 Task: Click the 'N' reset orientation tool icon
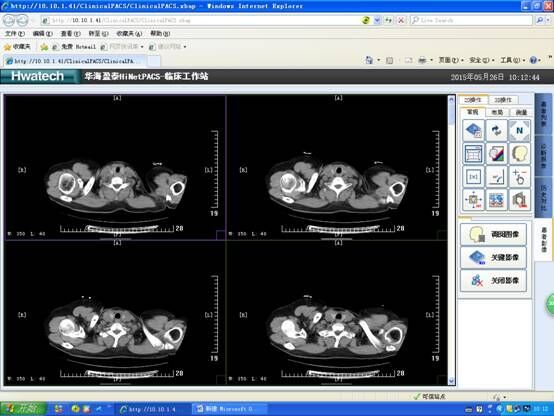pos(520,130)
